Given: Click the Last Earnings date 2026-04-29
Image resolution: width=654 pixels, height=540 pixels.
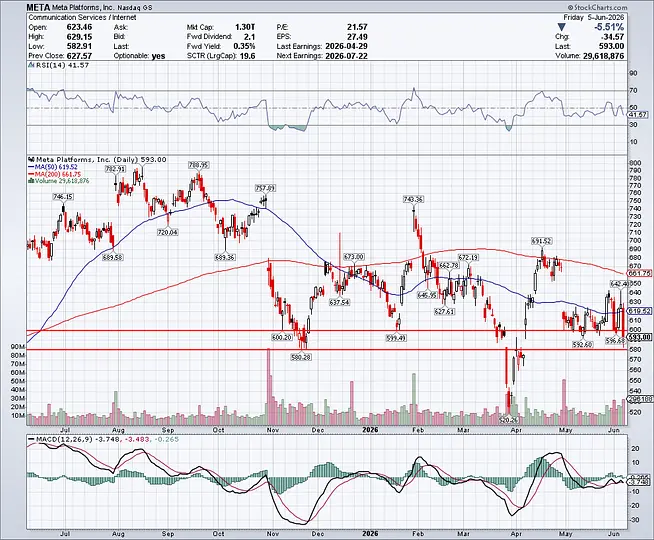Looking at the screenshot, I should pyautogui.click(x=346, y=46).
